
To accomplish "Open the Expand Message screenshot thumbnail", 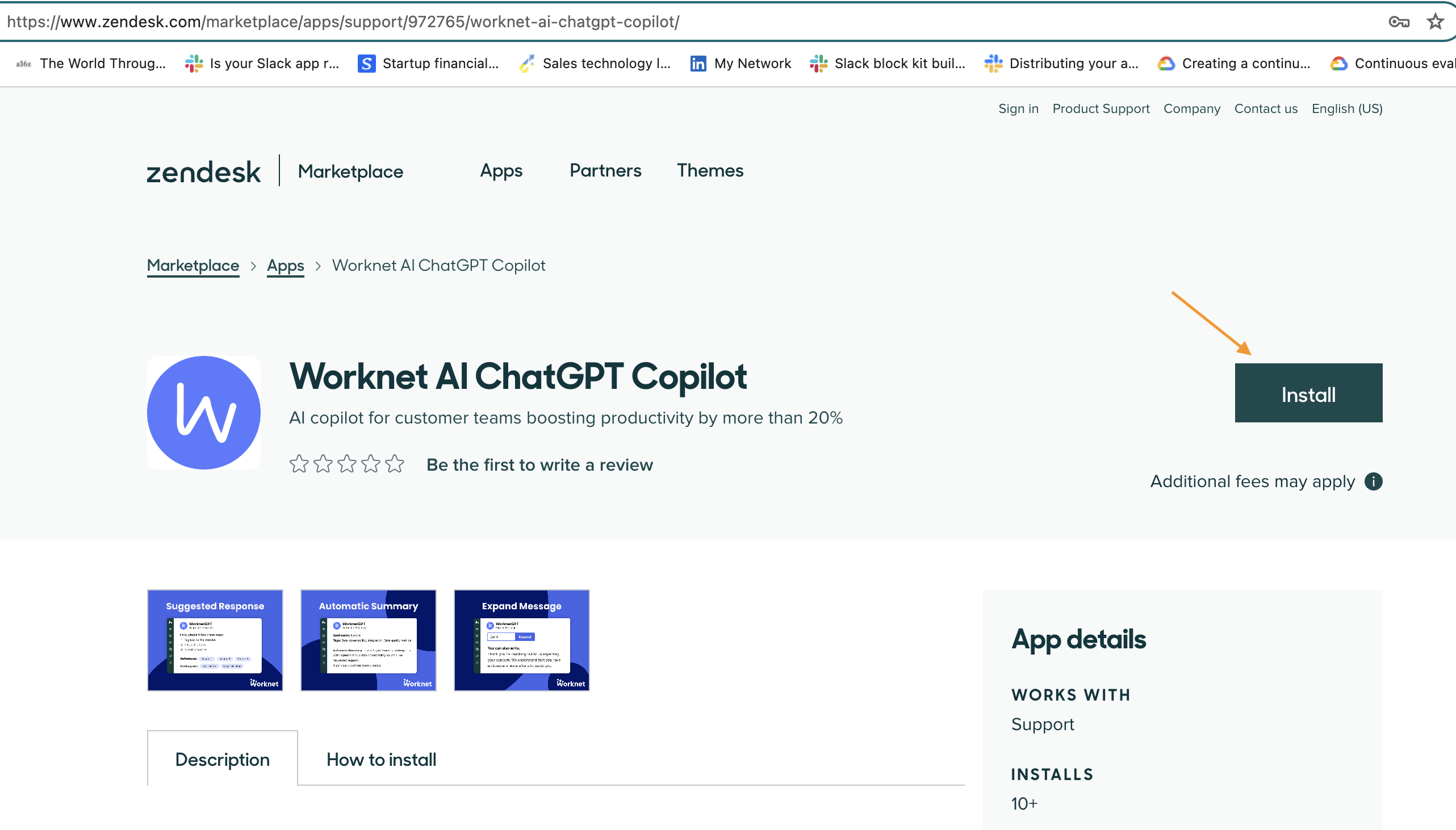I will (x=522, y=640).
